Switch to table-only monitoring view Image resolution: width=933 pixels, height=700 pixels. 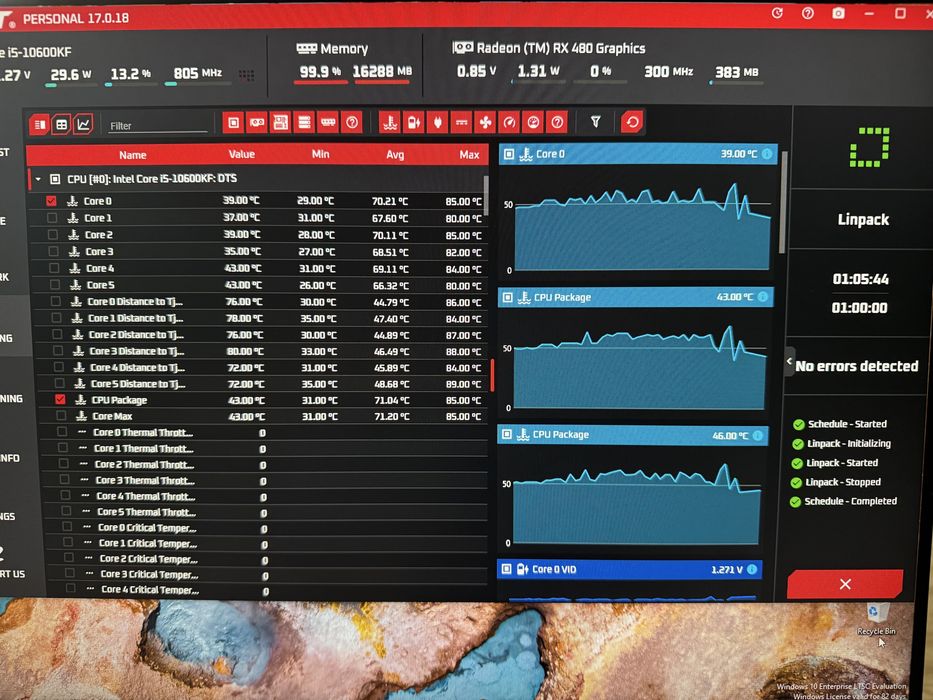tap(61, 124)
